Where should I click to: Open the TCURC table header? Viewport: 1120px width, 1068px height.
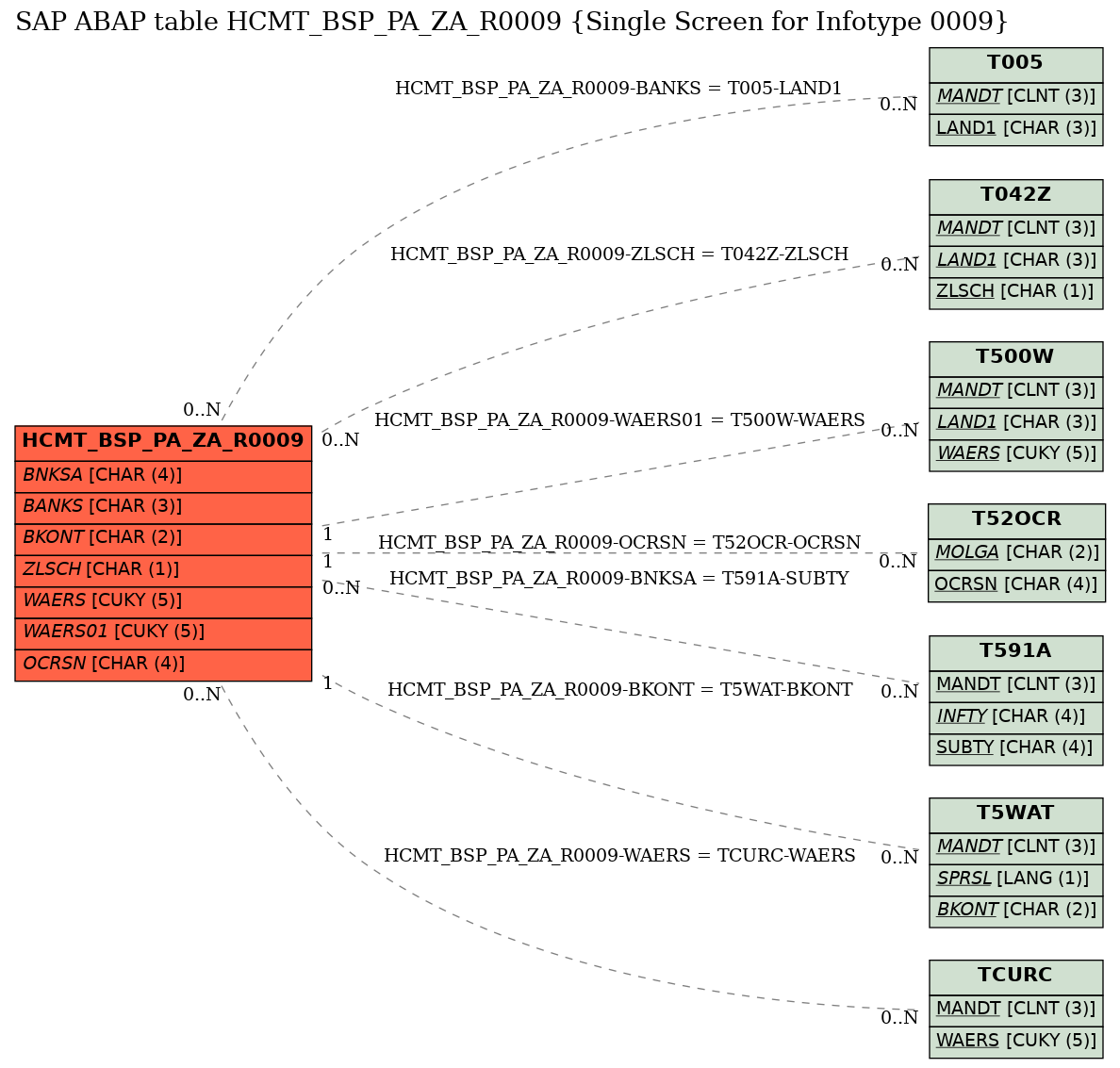(1015, 978)
